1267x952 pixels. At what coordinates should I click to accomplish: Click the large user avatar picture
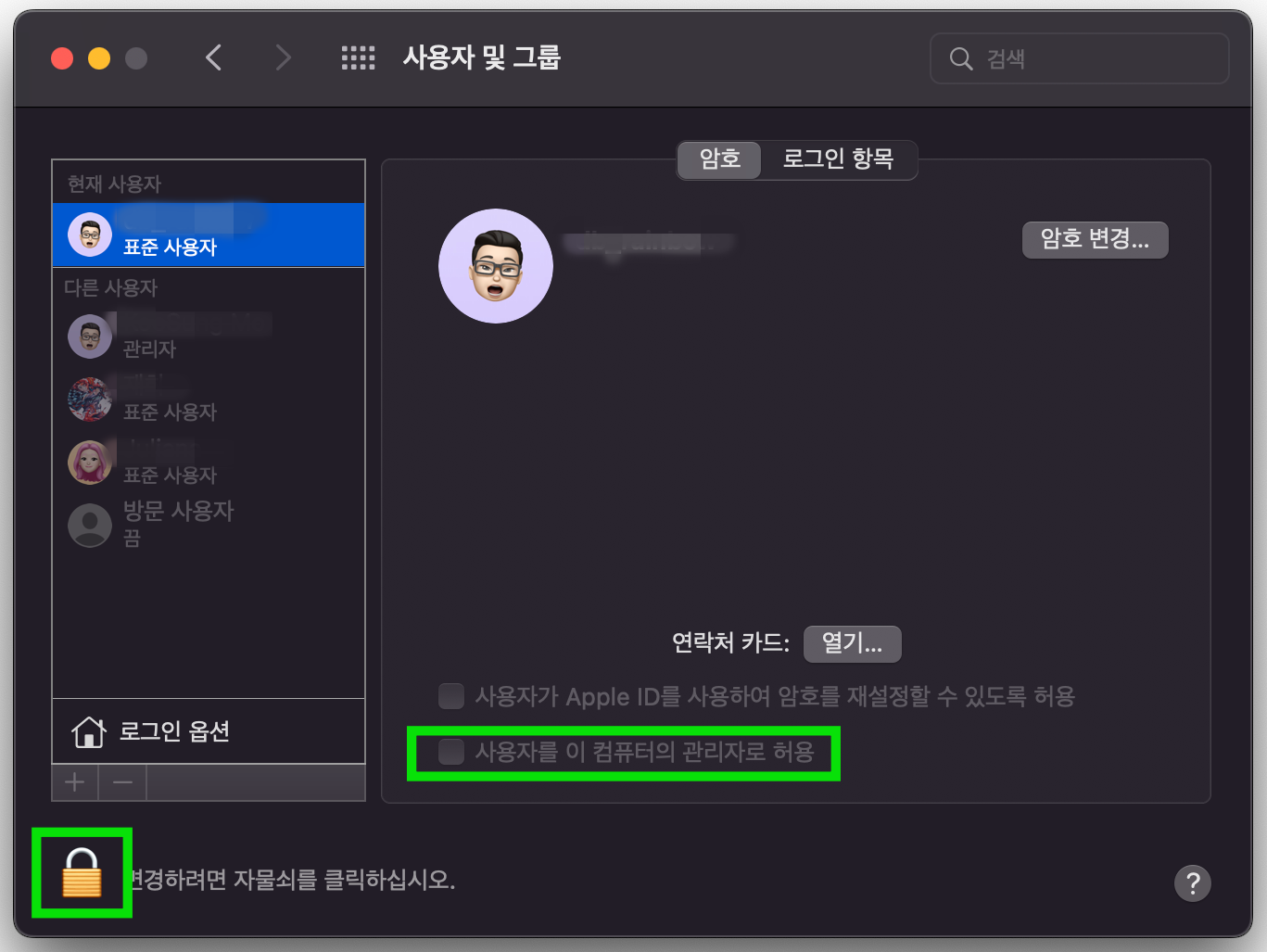pos(496,266)
